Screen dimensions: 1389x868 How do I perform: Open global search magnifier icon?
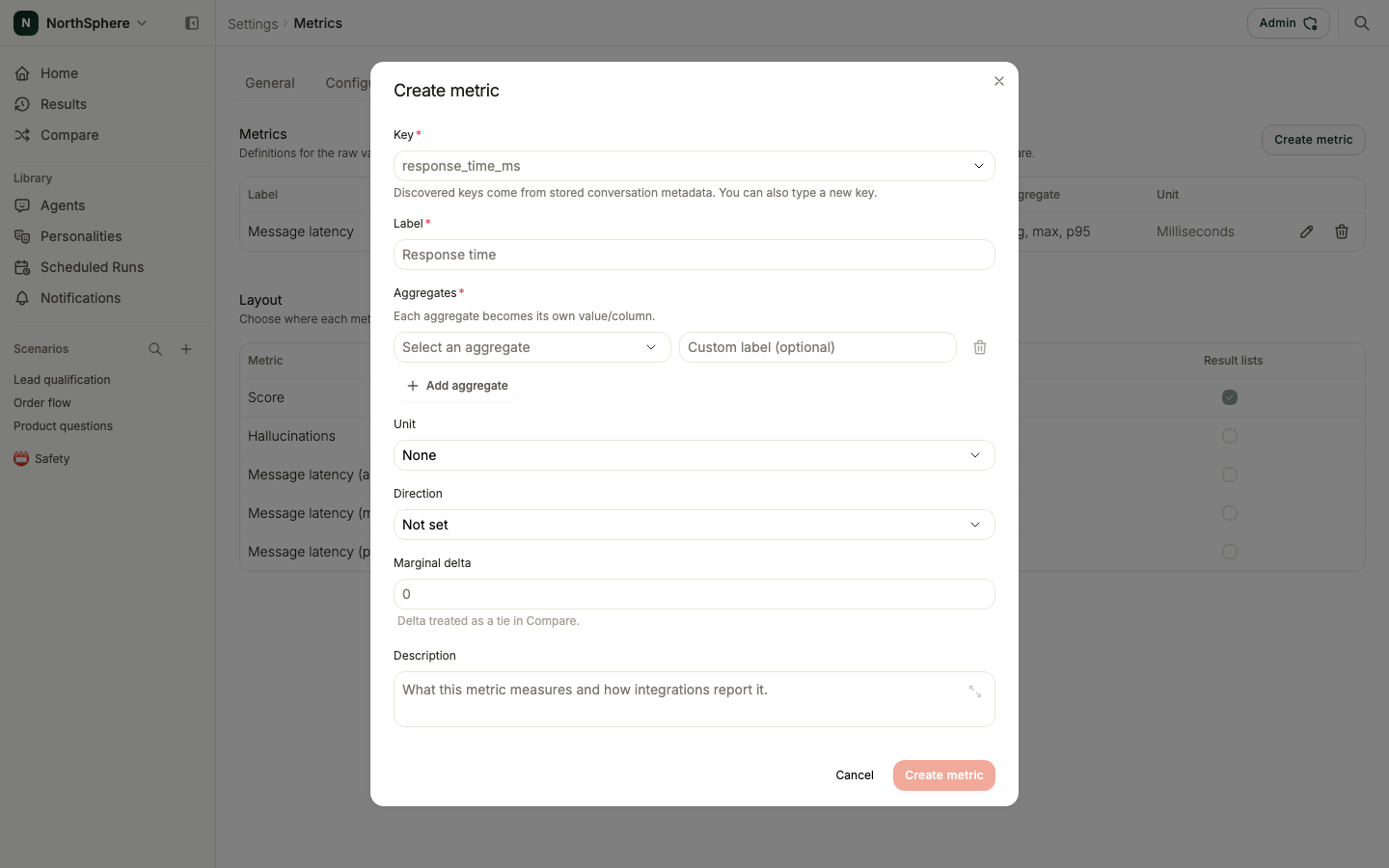(1362, 23)
